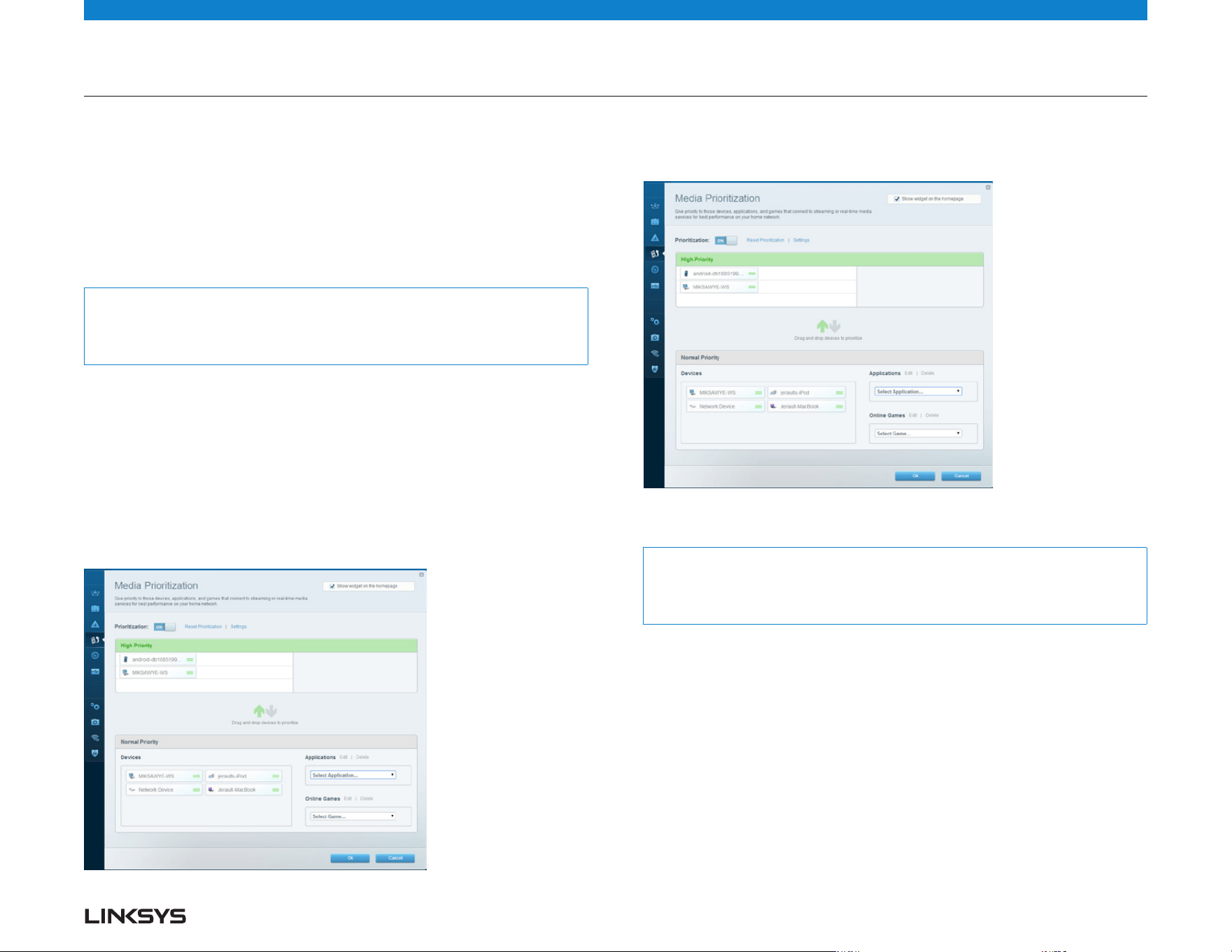1232x952 pixels.
Task: Select android-db1885199 high priority device, top screenshot
Action: 719,273
